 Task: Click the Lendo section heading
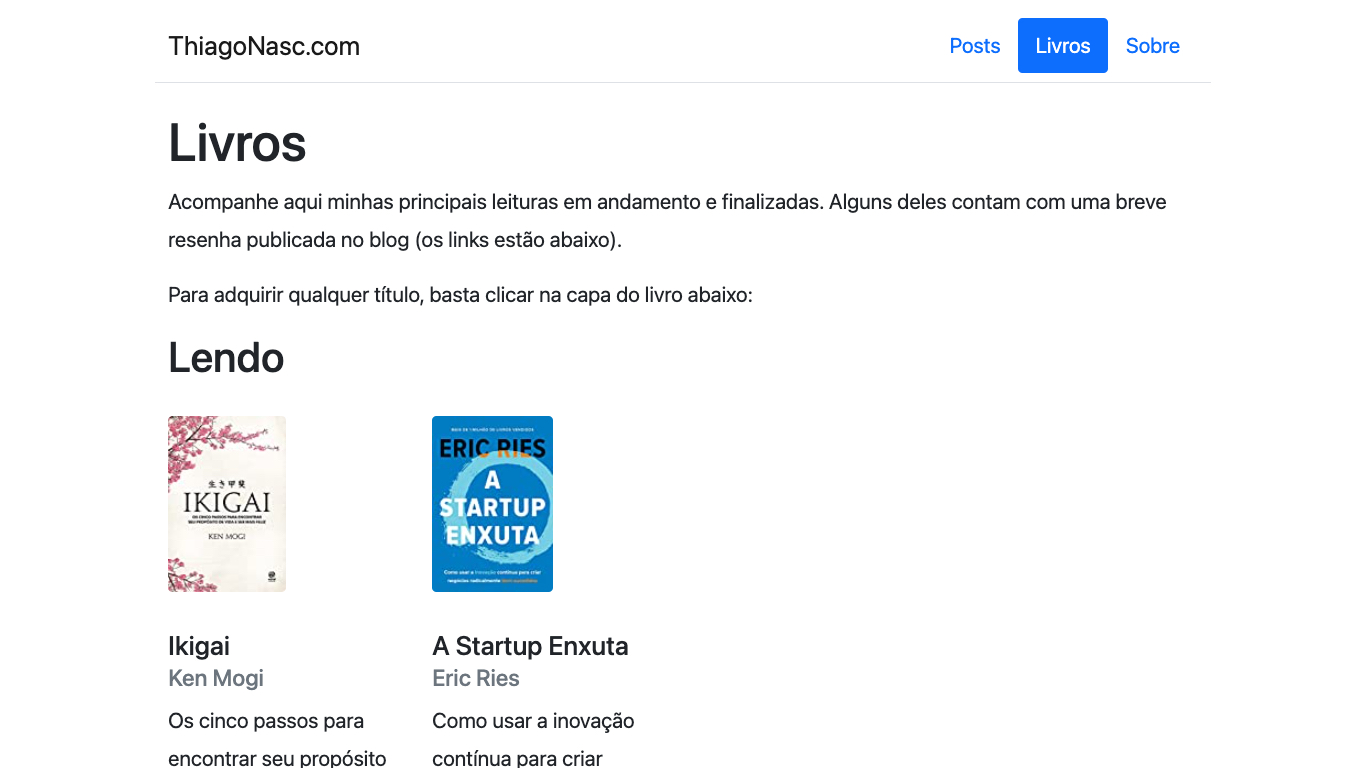point(226,357)
